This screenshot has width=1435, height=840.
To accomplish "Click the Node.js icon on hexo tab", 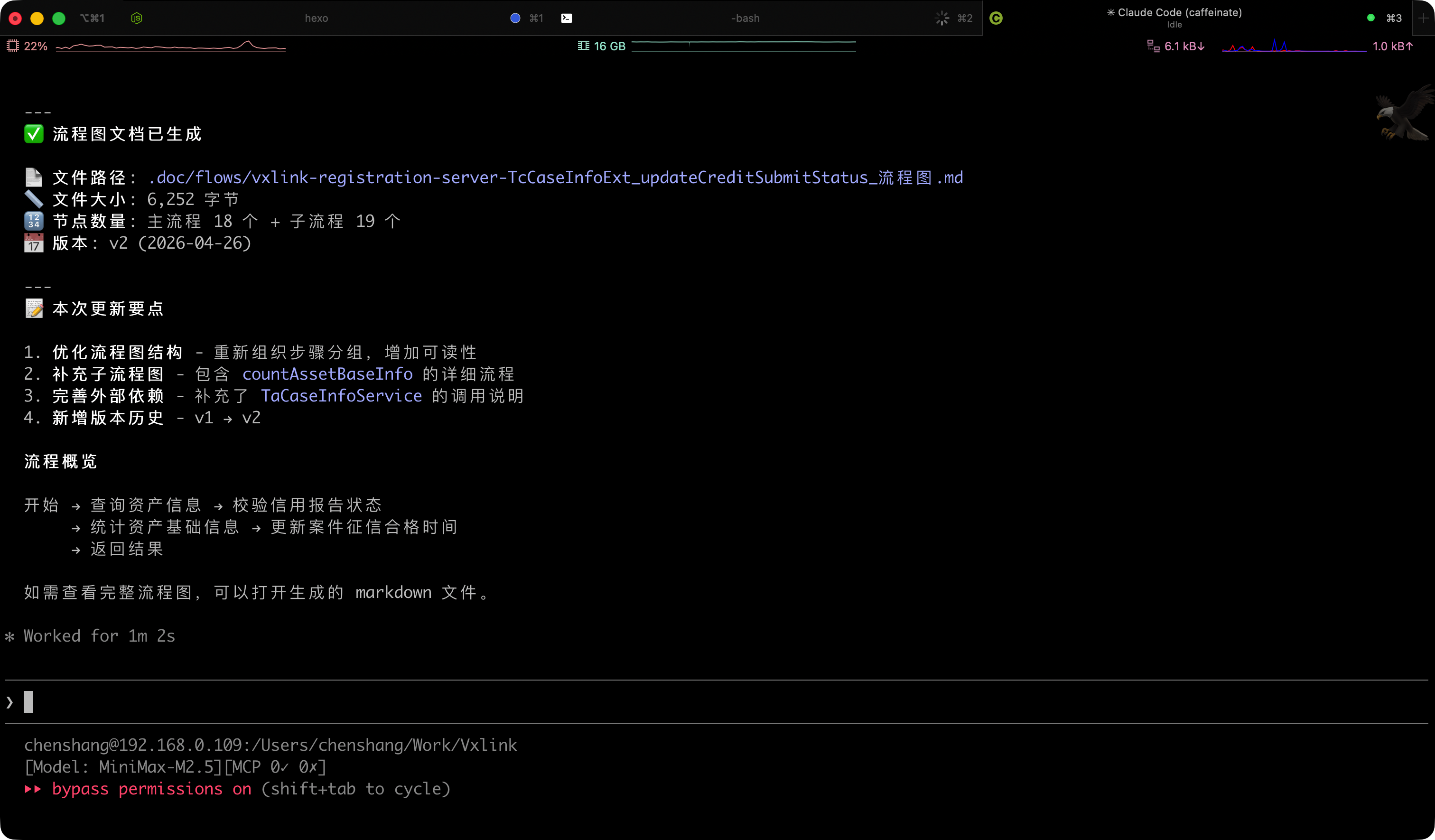I will click(137, 18).
